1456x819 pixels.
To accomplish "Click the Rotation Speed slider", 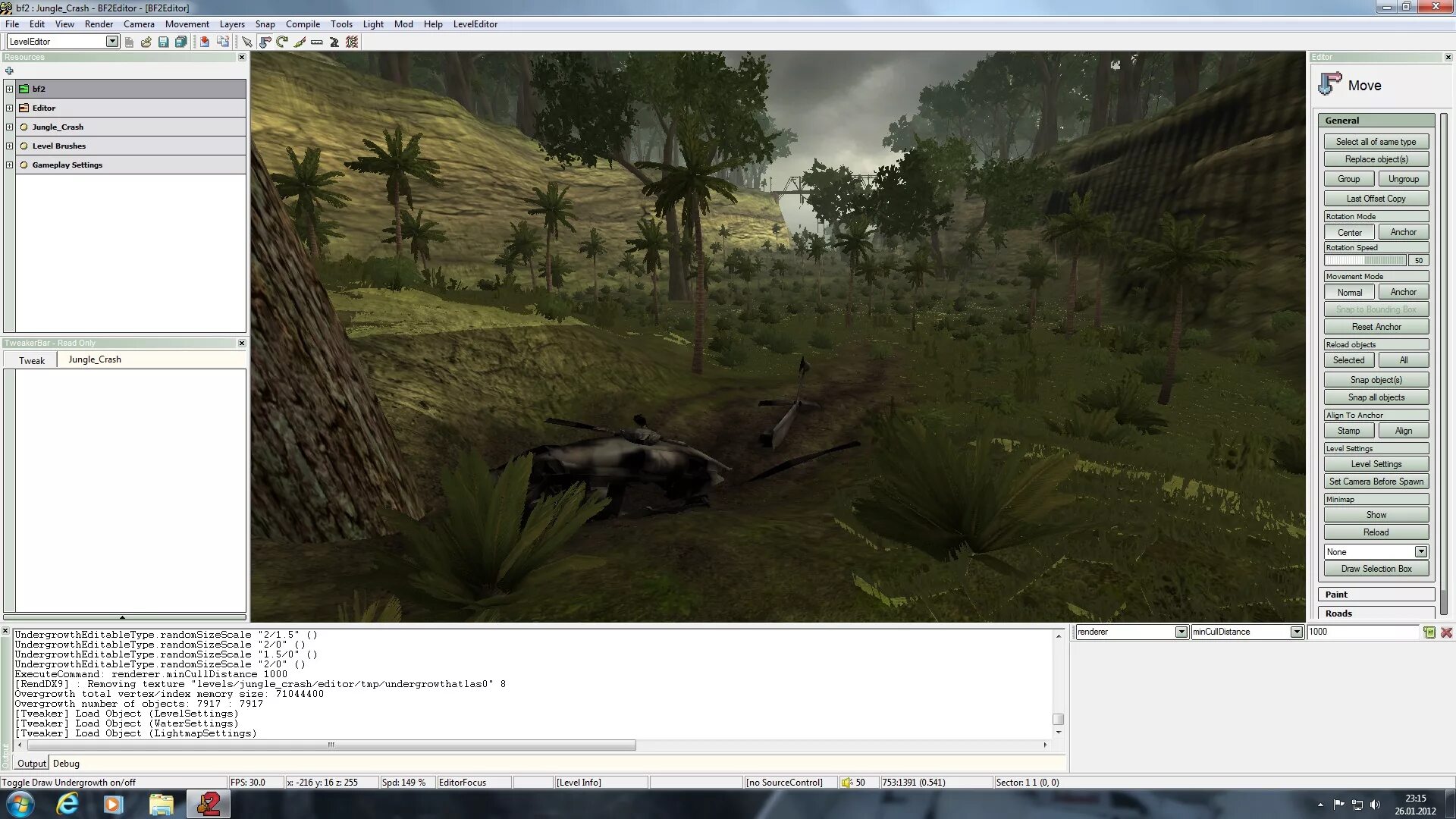I will click(1365, 260).
